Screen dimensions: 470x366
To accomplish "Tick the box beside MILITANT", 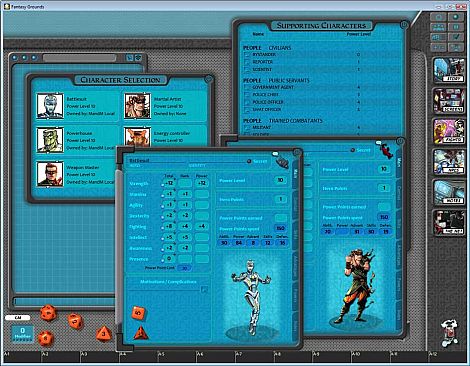I will pyautogui.click(x=247, y=127).
